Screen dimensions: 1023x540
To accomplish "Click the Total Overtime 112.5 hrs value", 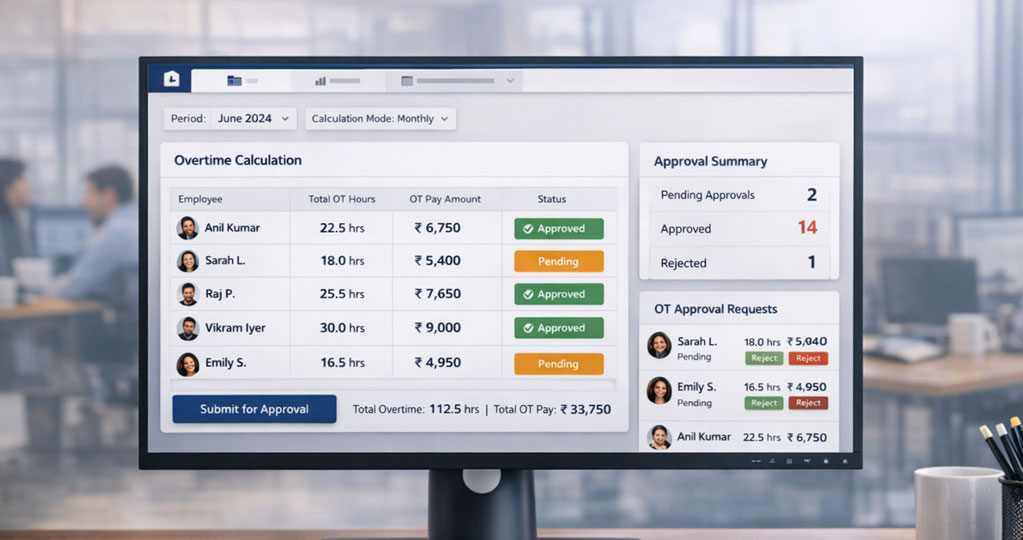I will click(x=454, y=410).
